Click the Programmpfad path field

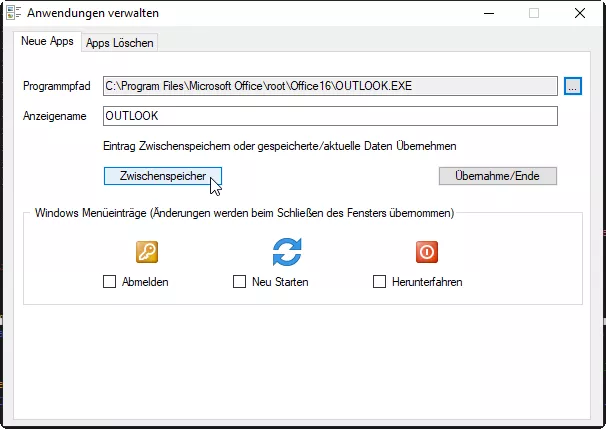click(x=330, y=87)
